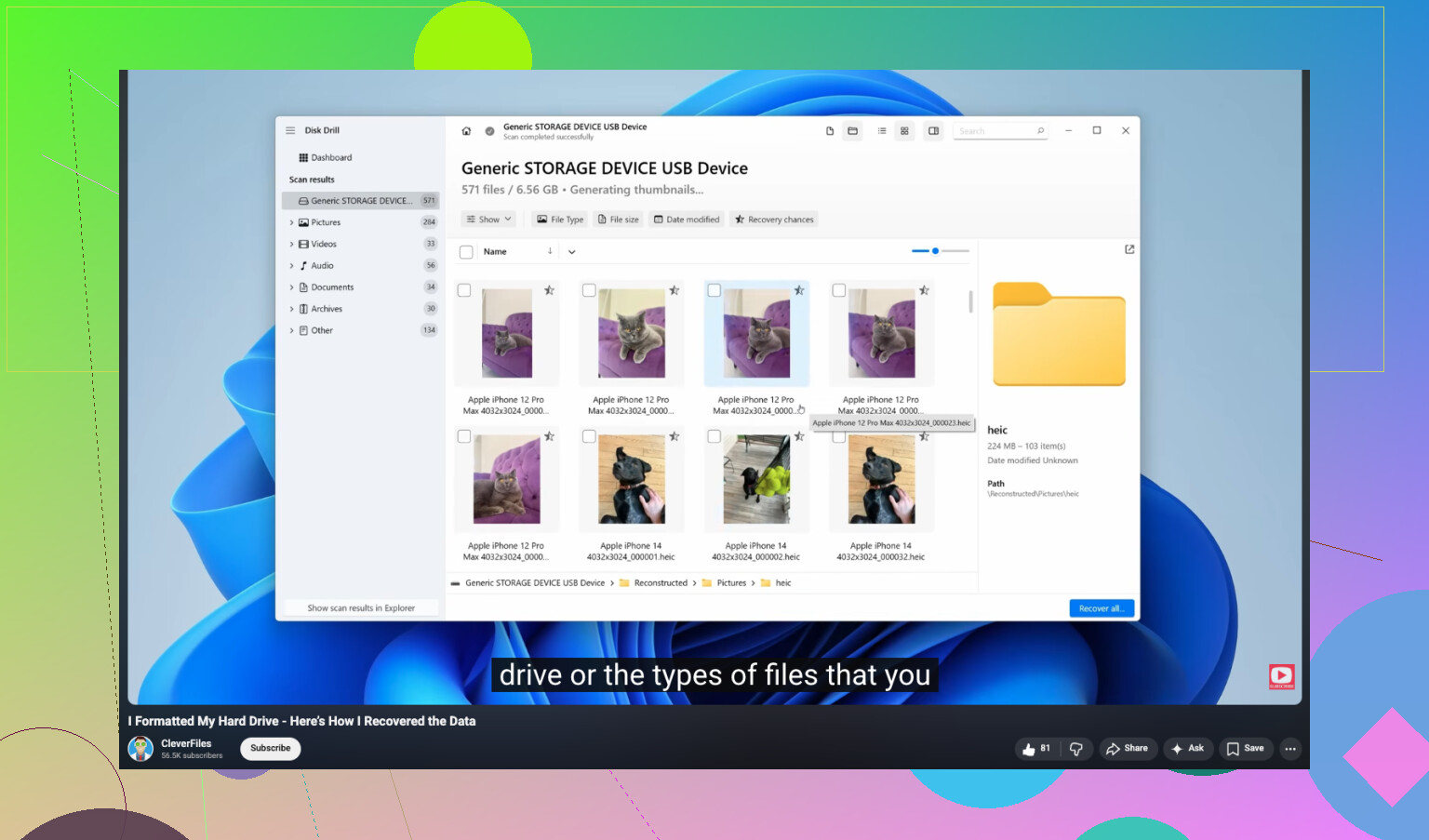Tick the select-all checkbox beside Name

click(x=466, y=252)
